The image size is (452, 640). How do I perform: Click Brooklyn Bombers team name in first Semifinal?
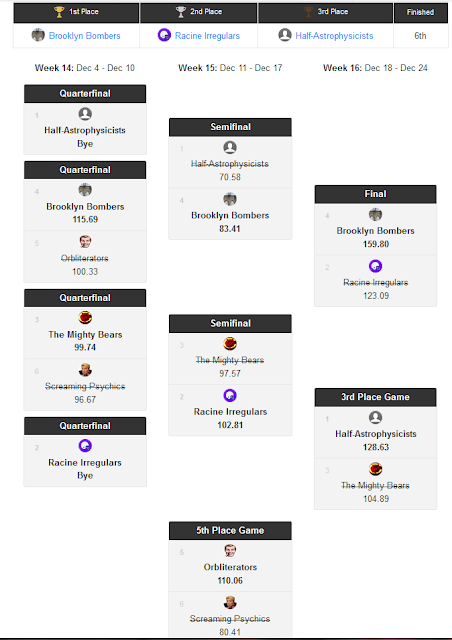click(230, 216)
